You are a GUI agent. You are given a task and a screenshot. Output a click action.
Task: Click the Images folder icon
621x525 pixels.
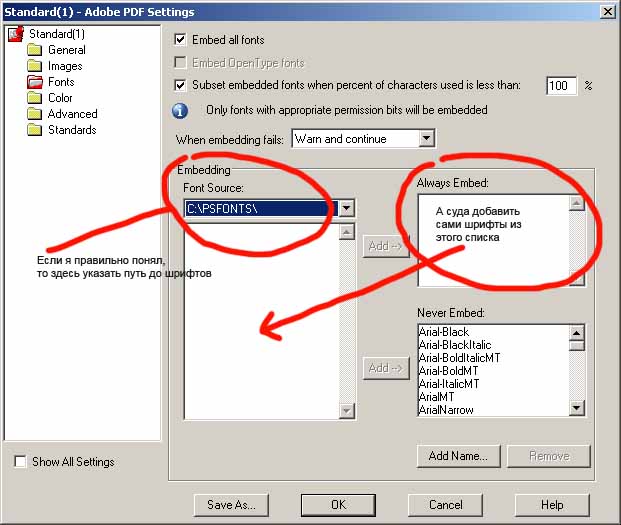pos(35,66)
